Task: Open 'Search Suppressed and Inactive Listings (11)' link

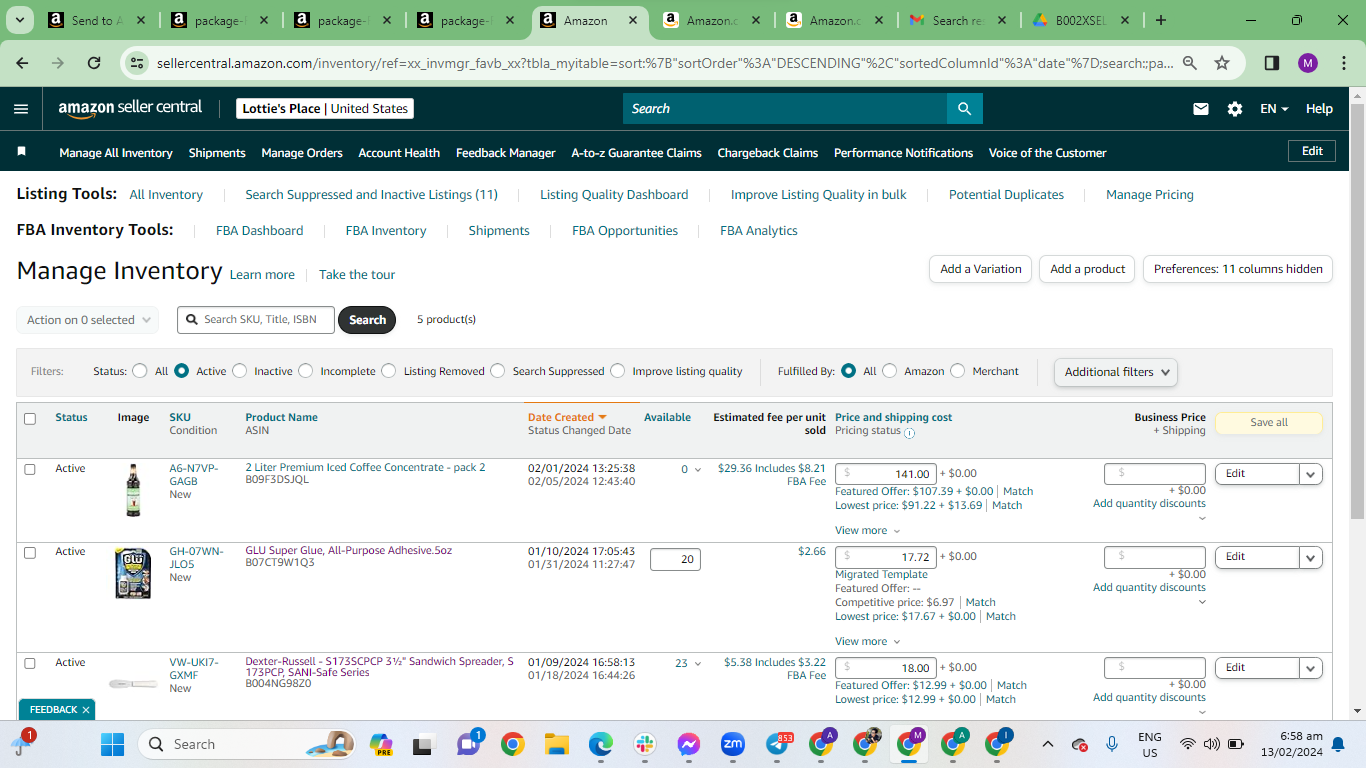Action: point(371,194)
